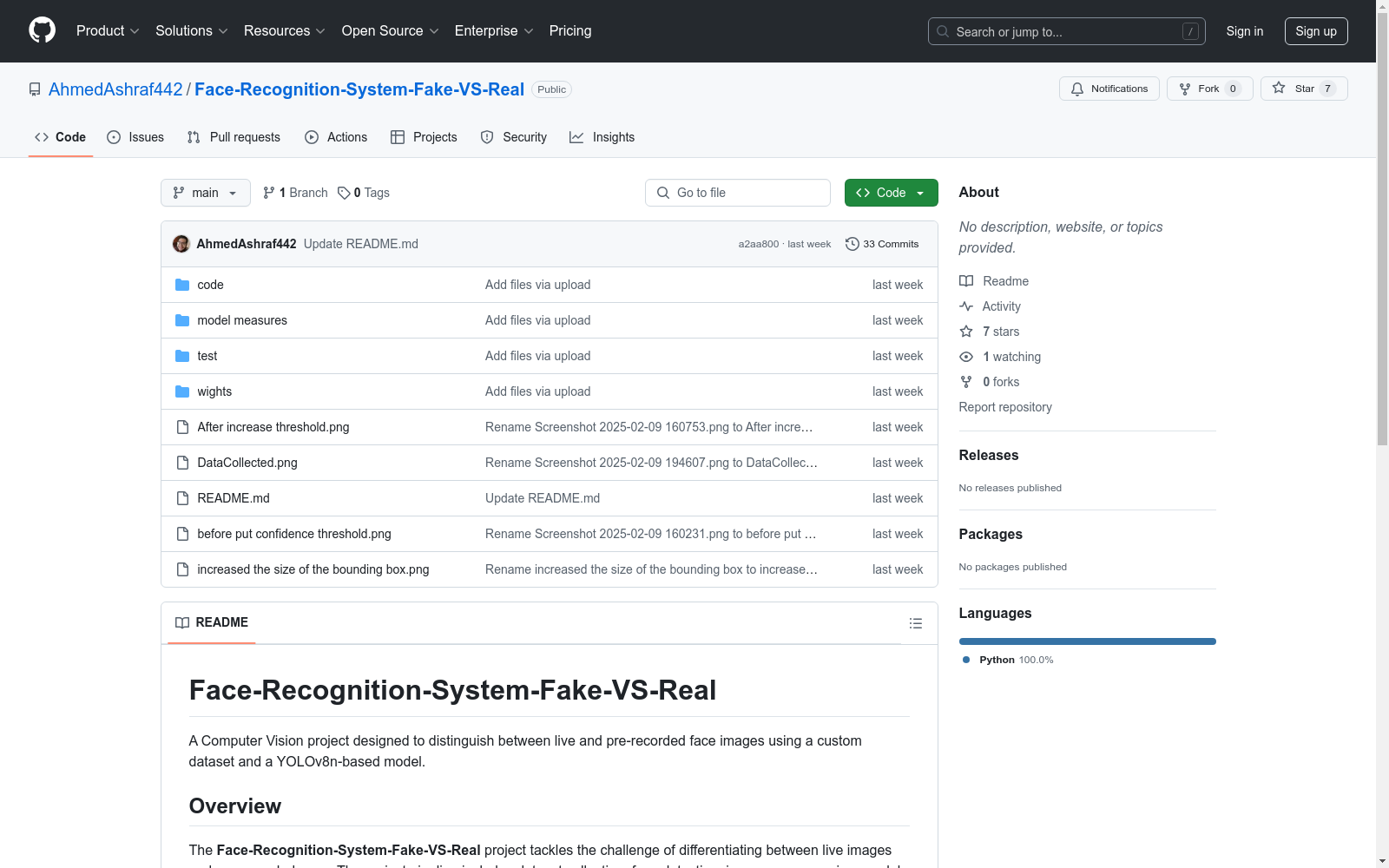This screenshot has width=1389, height=868.
Task: Click file icon beside DataCollected.png
Action: 182,463
